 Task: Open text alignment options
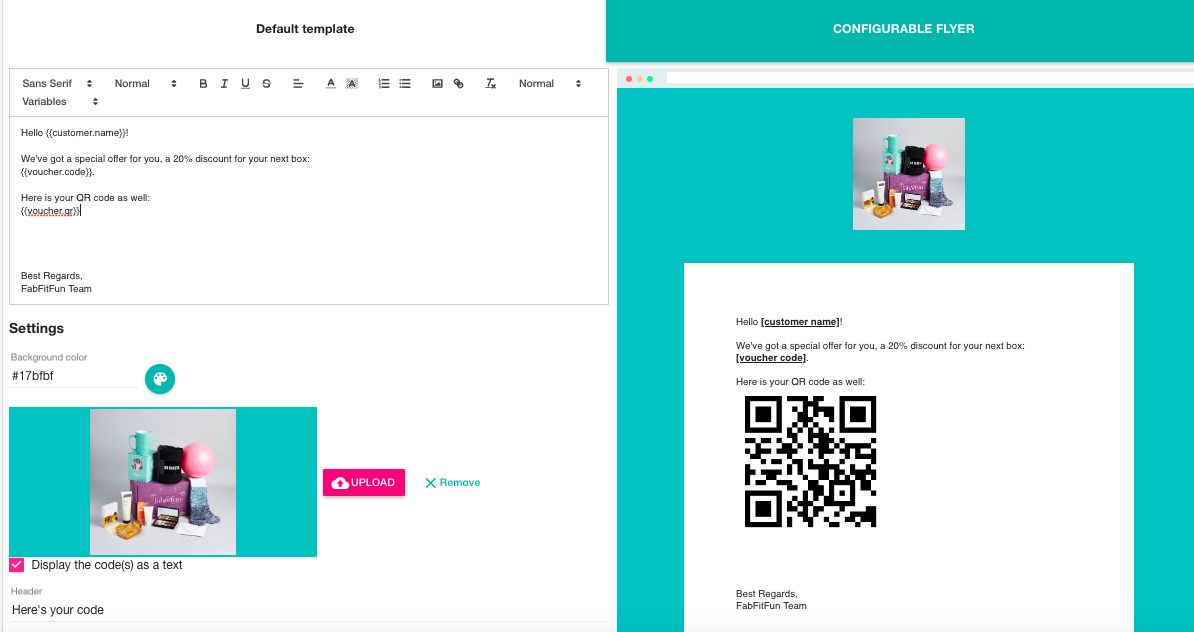pyautogui.click(x=298, y=84)
